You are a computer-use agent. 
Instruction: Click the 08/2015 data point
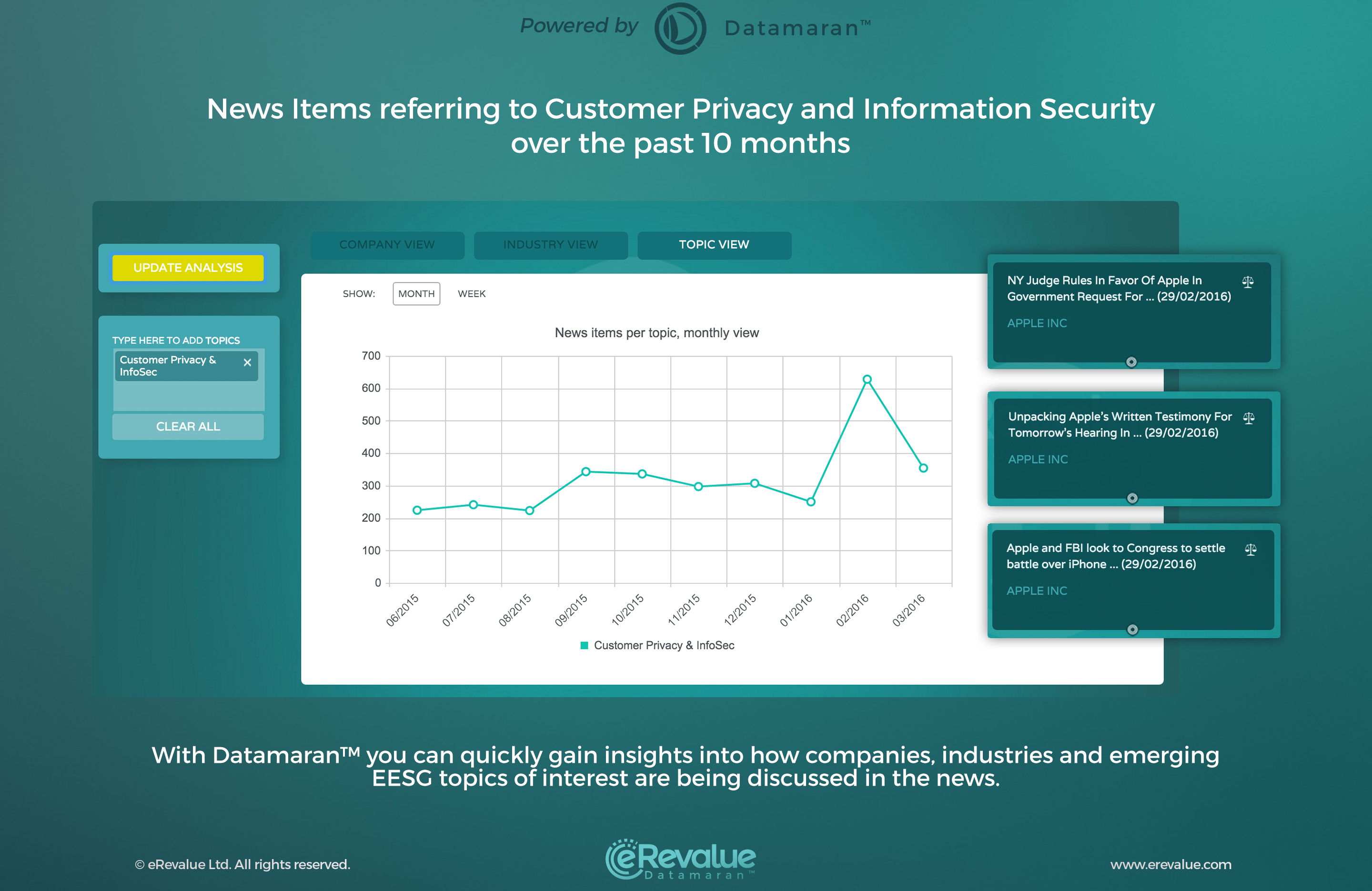(530, 511)
